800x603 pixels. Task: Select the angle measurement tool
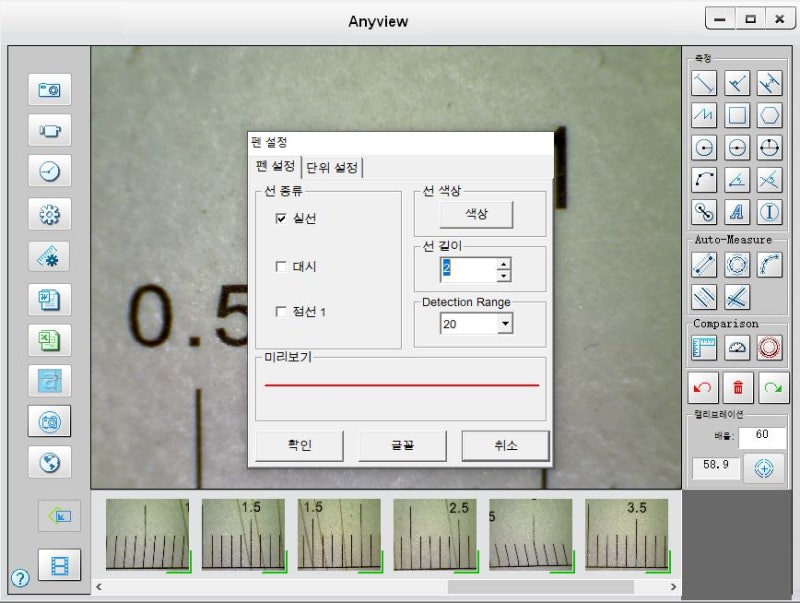click(738, 180)
